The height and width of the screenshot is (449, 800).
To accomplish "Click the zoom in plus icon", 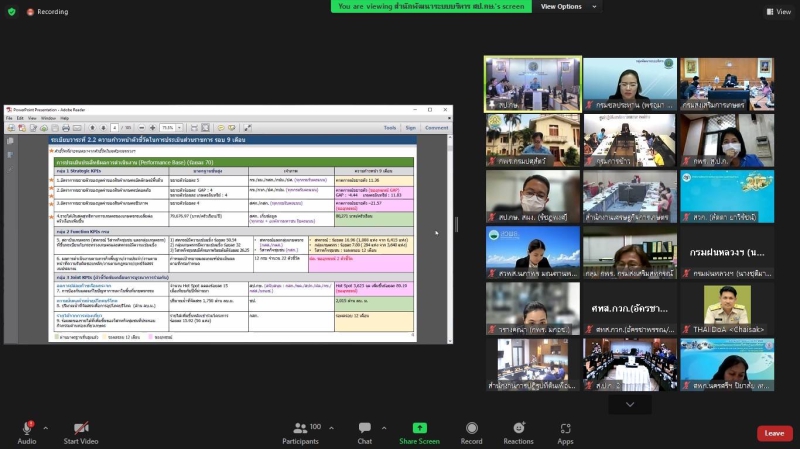I will click(153, 128).
